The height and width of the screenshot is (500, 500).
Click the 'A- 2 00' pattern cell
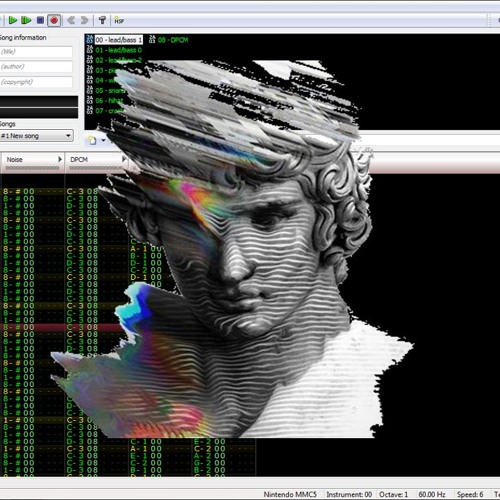(x=210, y=456)
